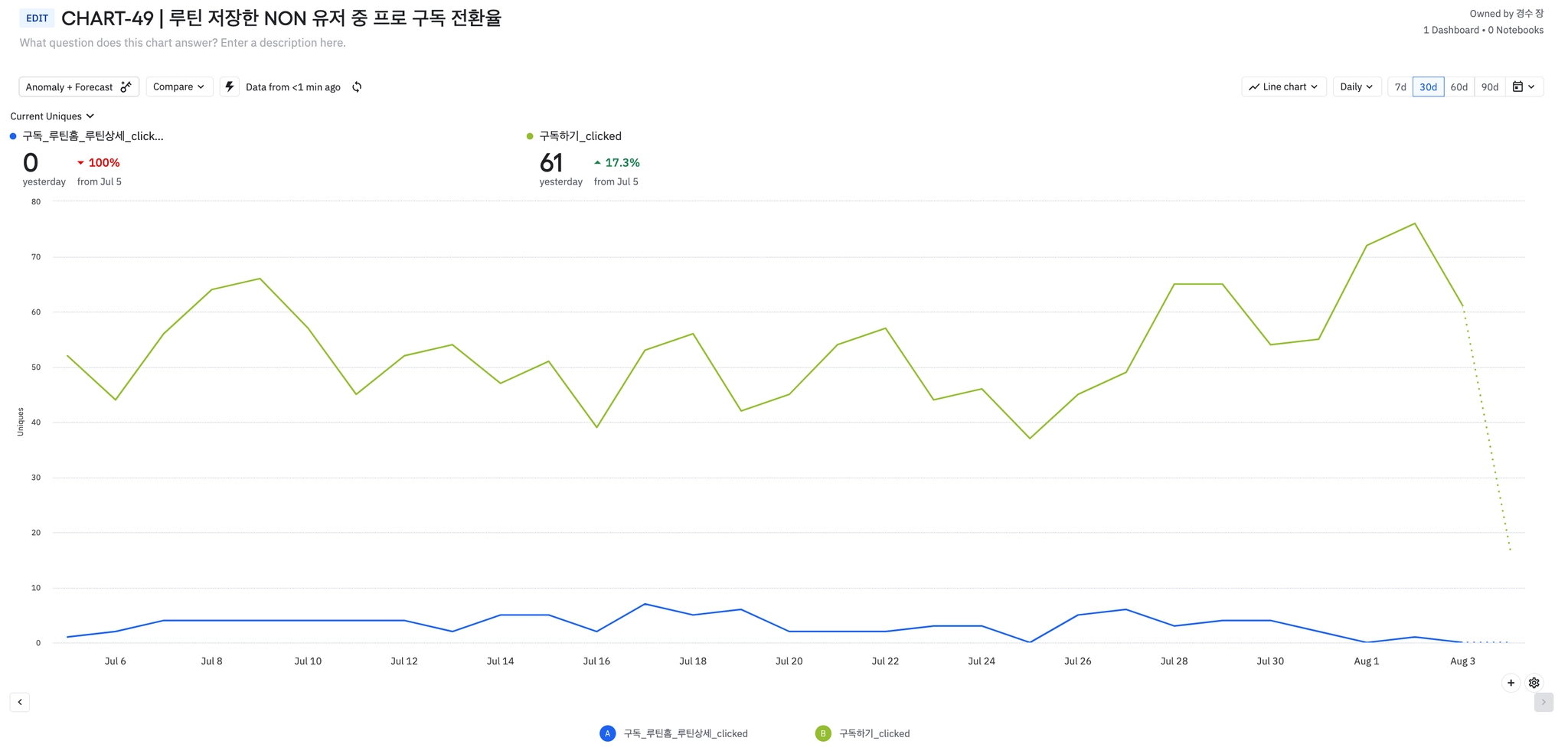The width and height of the screenshot is (1568, 754).
Task: Click the chart description input field
Action: click(183, 43)
